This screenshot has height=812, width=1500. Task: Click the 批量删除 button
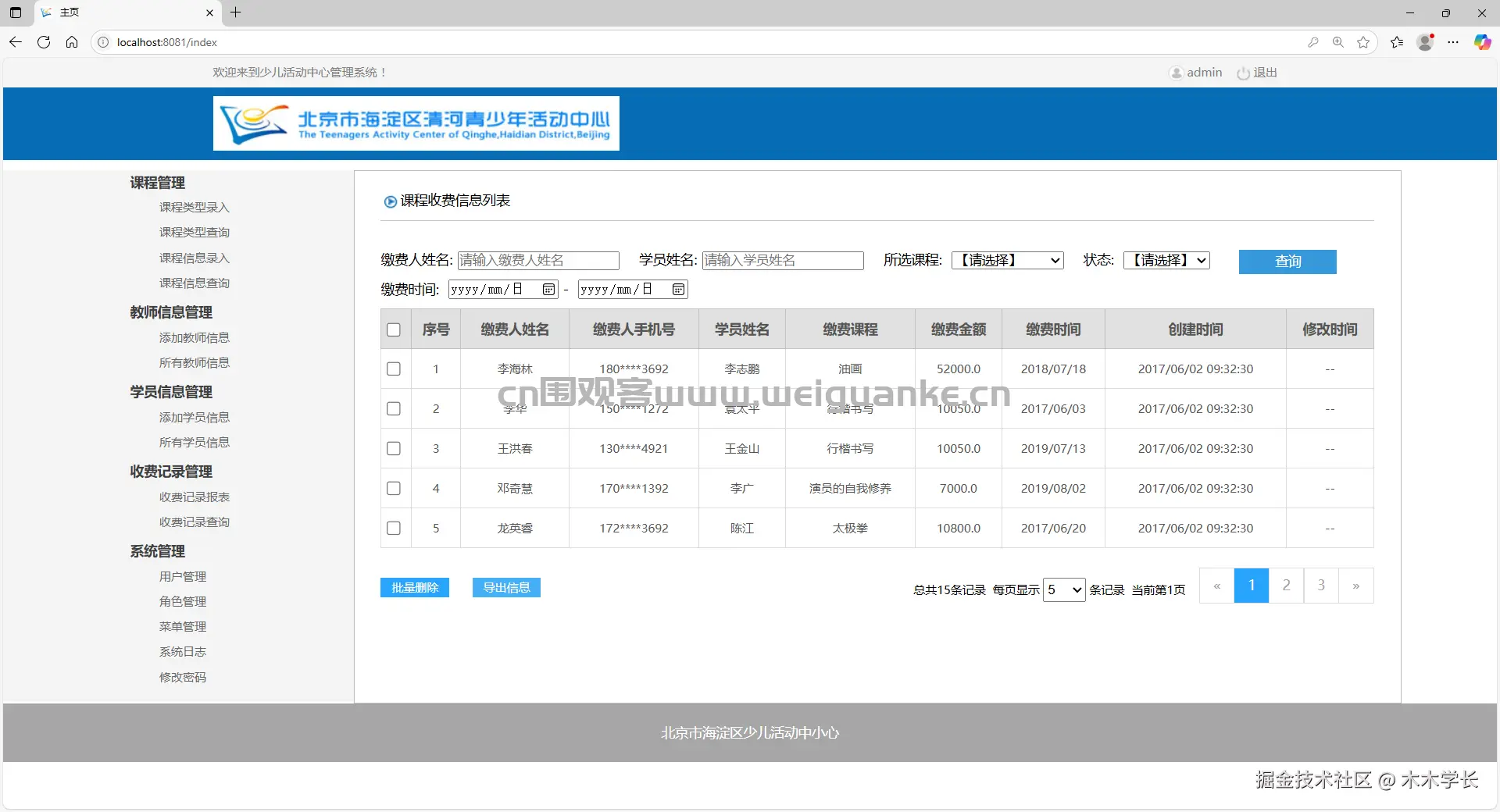click(415, 587)
